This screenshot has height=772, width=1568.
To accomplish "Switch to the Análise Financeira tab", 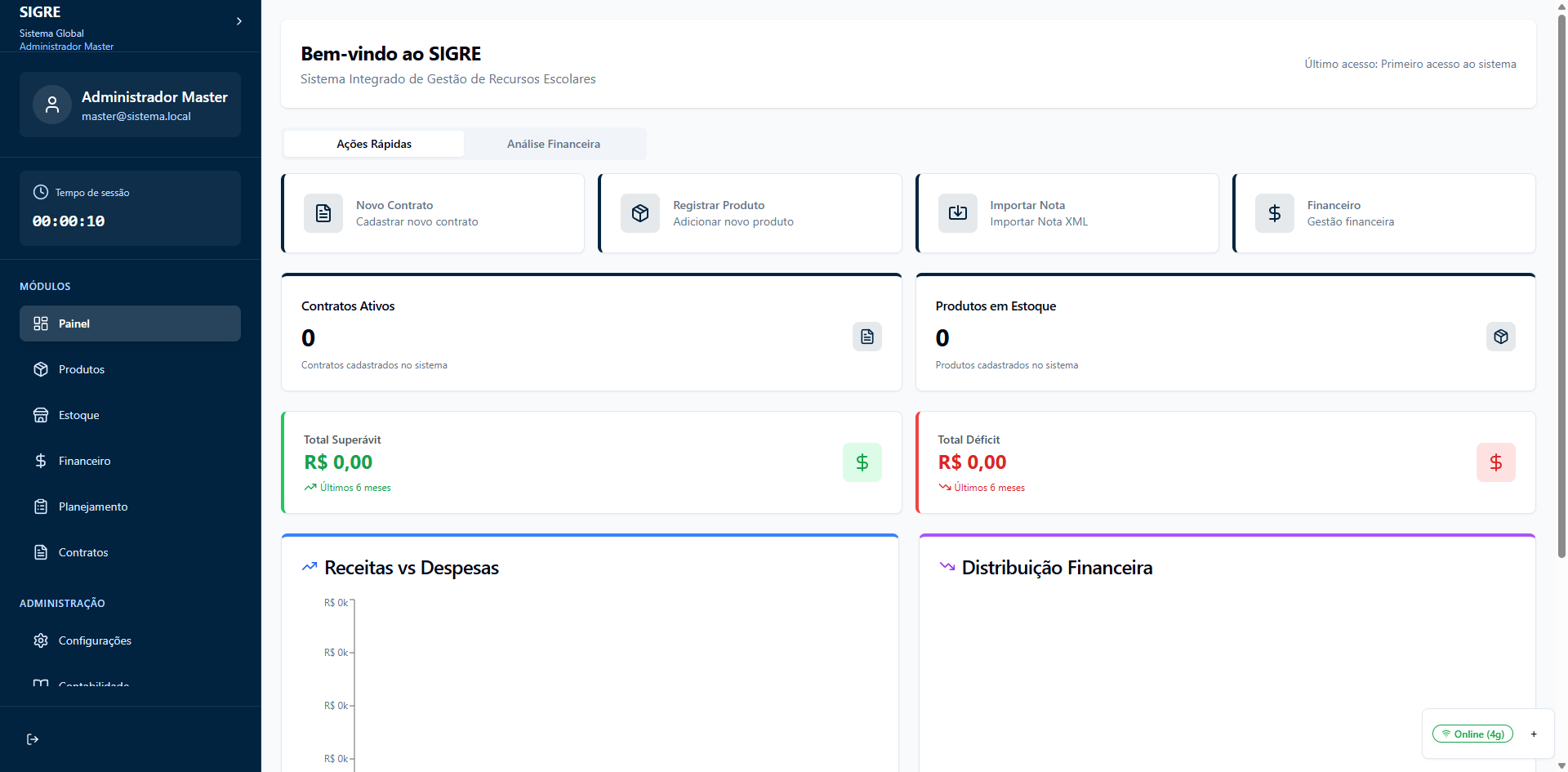I will point(554,144).
